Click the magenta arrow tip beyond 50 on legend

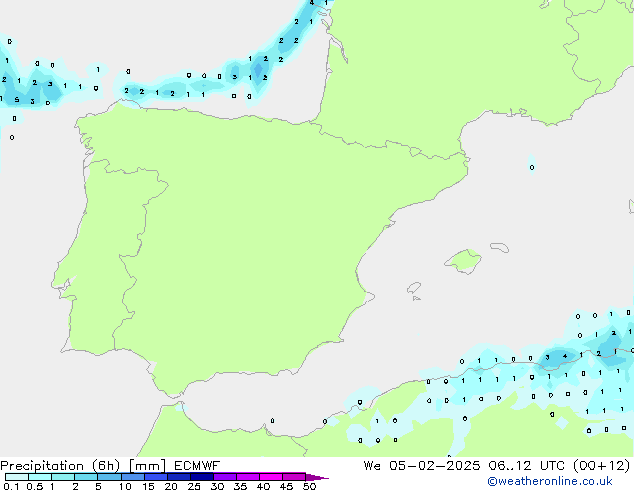tap(317, 477)
